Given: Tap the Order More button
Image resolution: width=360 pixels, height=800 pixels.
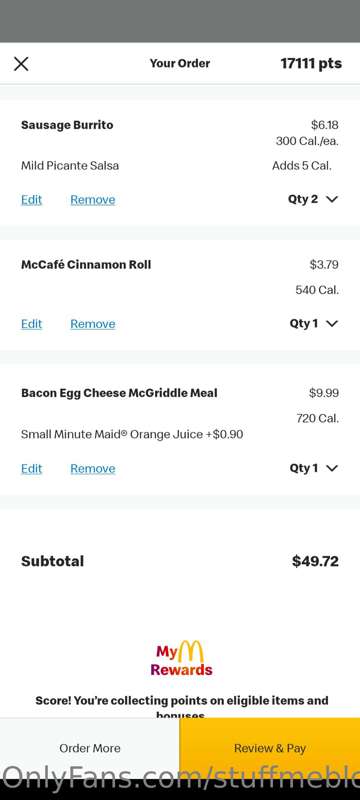Looking at the screenshot, I should [90, 748].
